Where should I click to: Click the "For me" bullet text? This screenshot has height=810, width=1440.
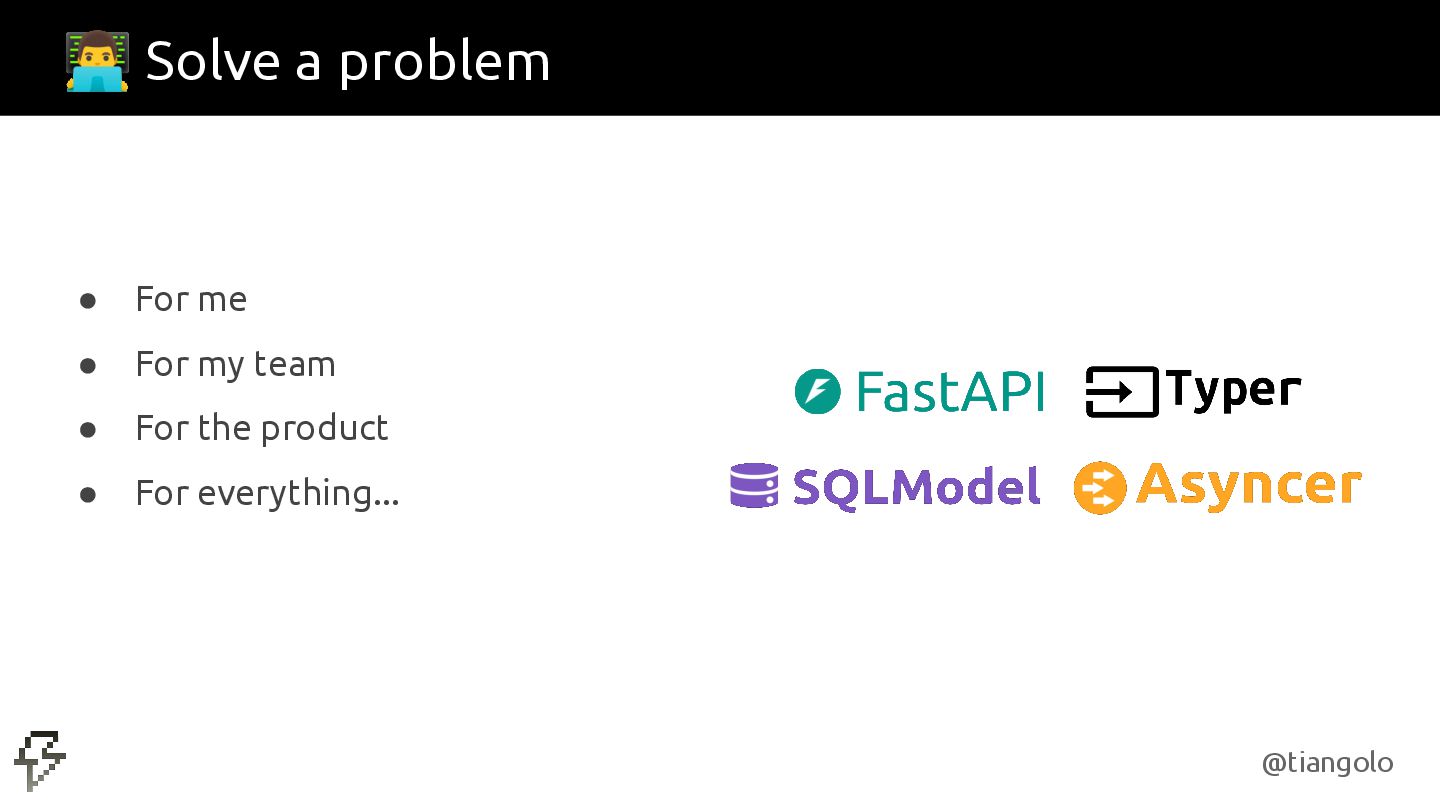tap(191, 299)
